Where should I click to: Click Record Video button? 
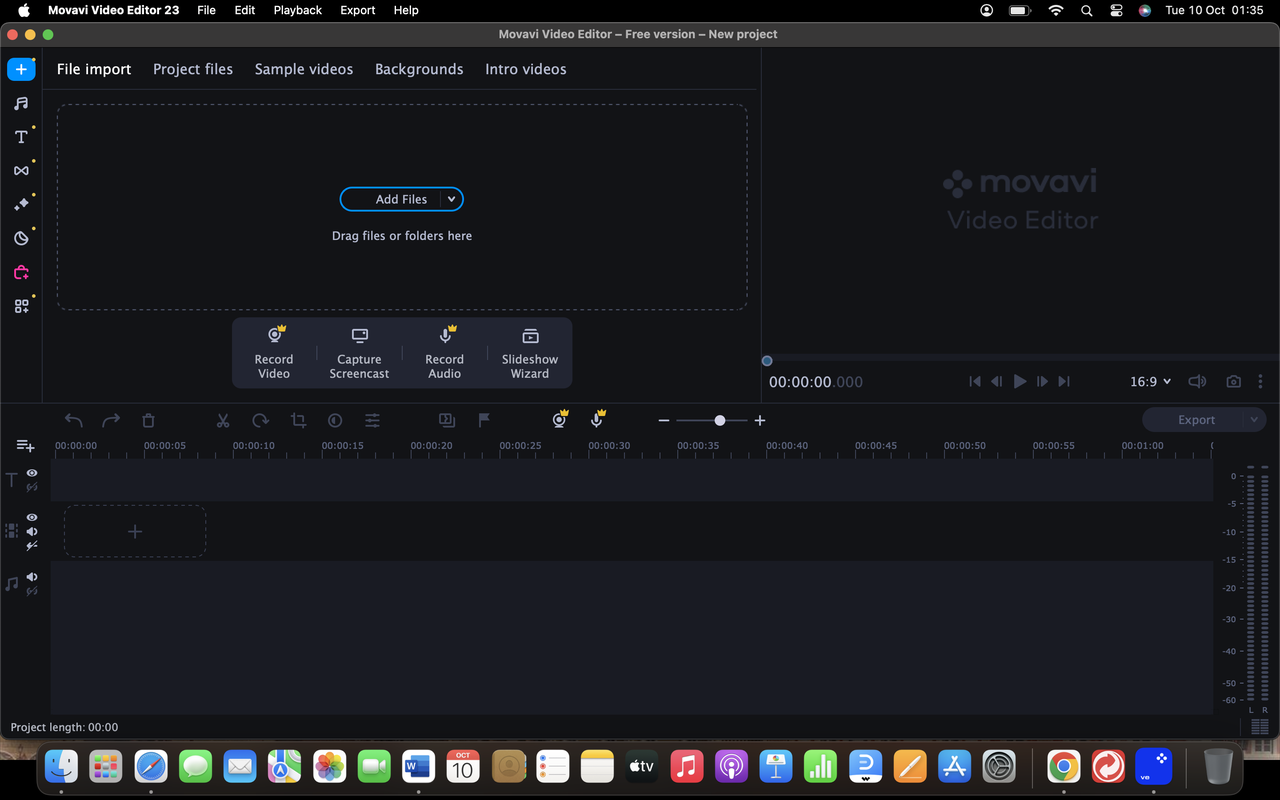click(274, 353)
